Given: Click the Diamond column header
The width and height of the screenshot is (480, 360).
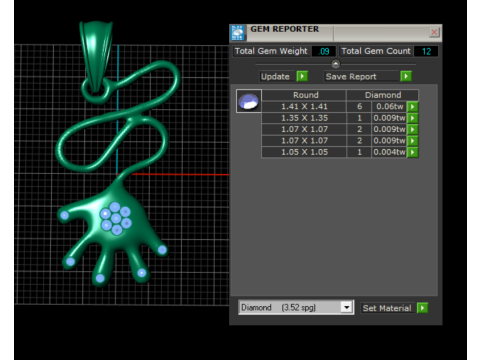Looking at the screenshot, I should (x=383, y=95).
